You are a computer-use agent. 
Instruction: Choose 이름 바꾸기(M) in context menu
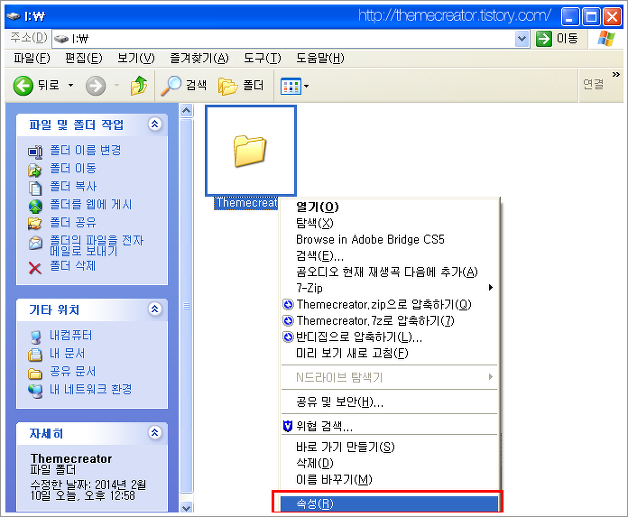(389, 479)
